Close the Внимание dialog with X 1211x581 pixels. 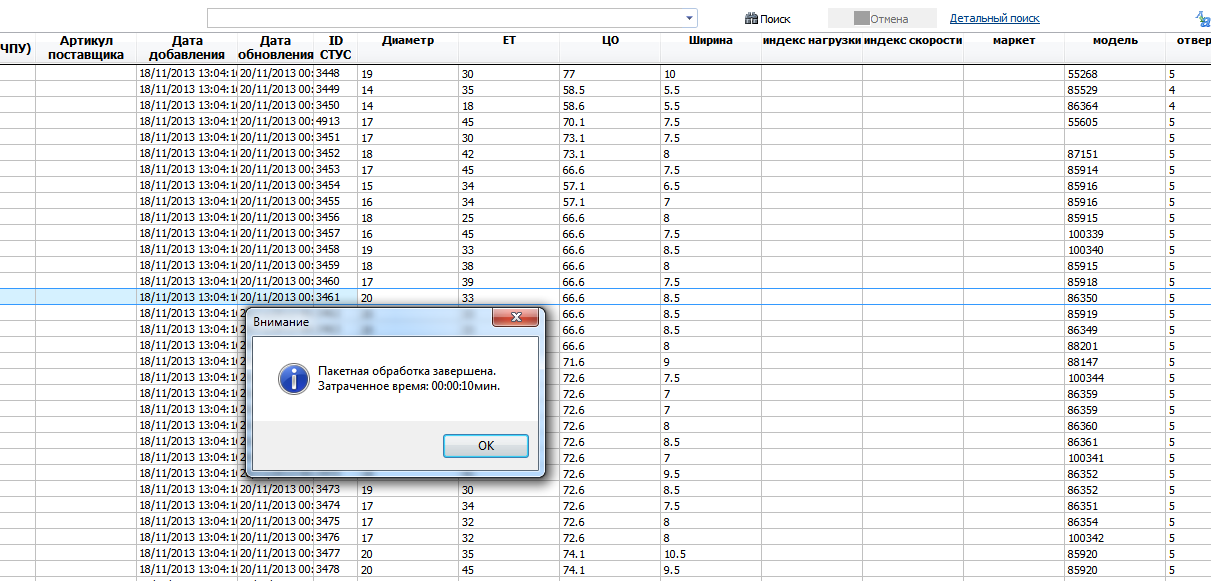[517, 317]
